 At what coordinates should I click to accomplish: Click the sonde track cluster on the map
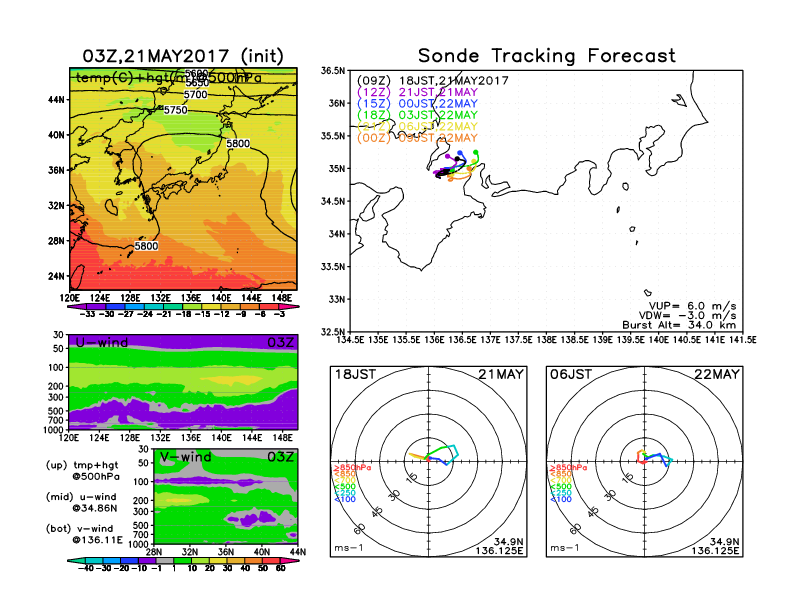point(458,166)
